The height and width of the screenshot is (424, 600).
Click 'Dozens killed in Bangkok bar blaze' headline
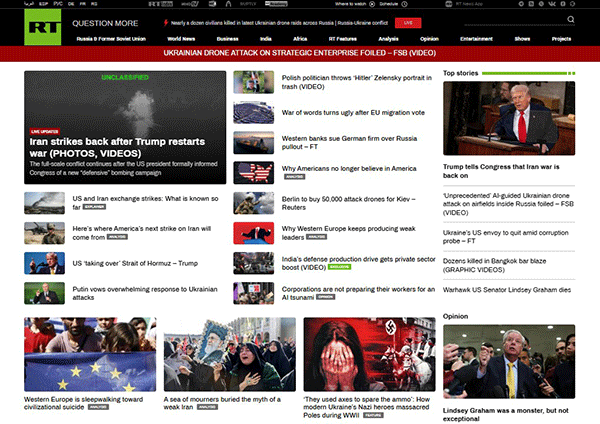(x=494, y=265)
